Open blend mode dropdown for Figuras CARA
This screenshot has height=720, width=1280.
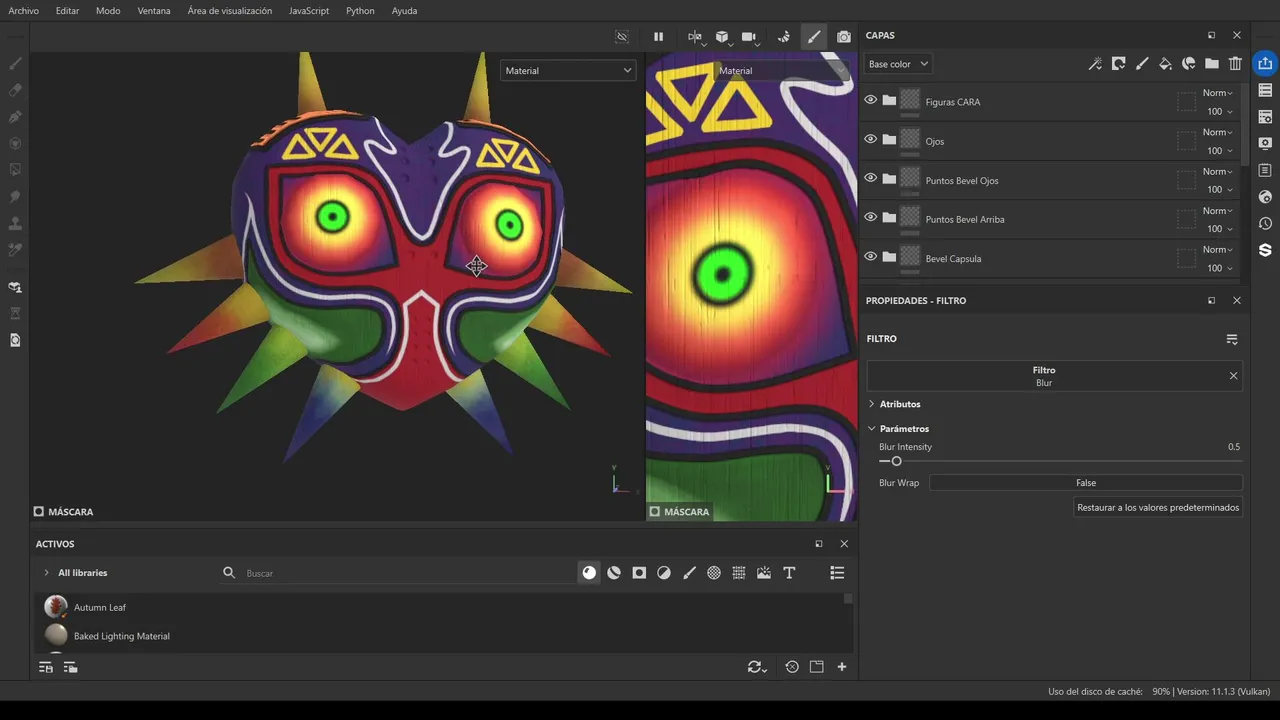(x=1217, y=93)
